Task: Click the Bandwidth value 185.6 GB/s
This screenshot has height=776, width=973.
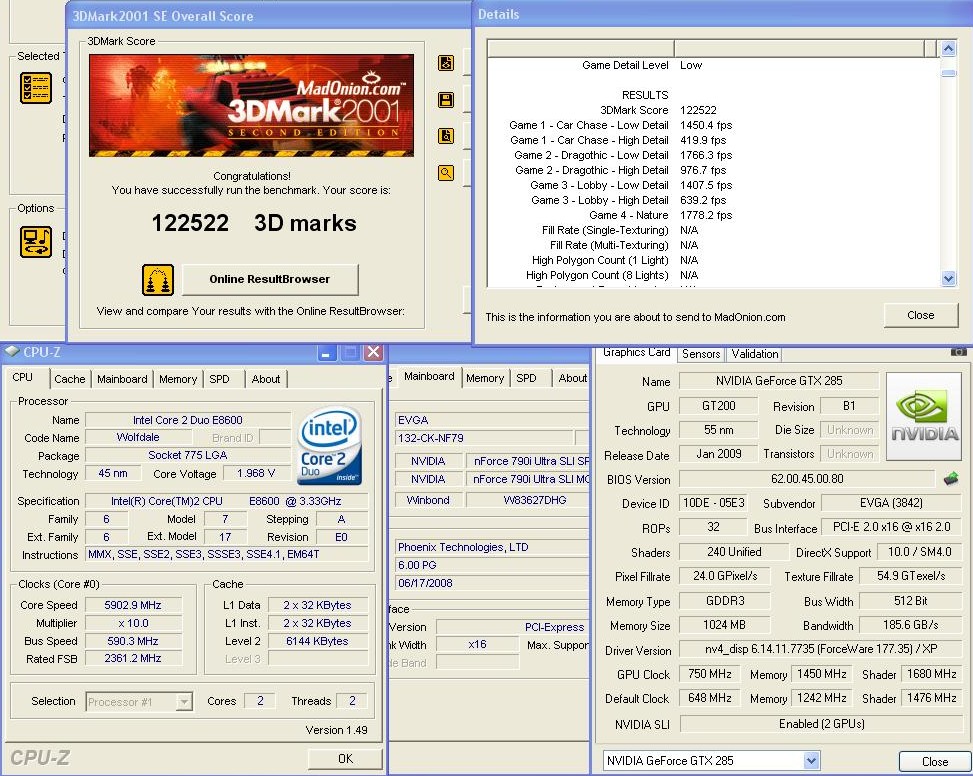Action: click(x=910, y=625)
